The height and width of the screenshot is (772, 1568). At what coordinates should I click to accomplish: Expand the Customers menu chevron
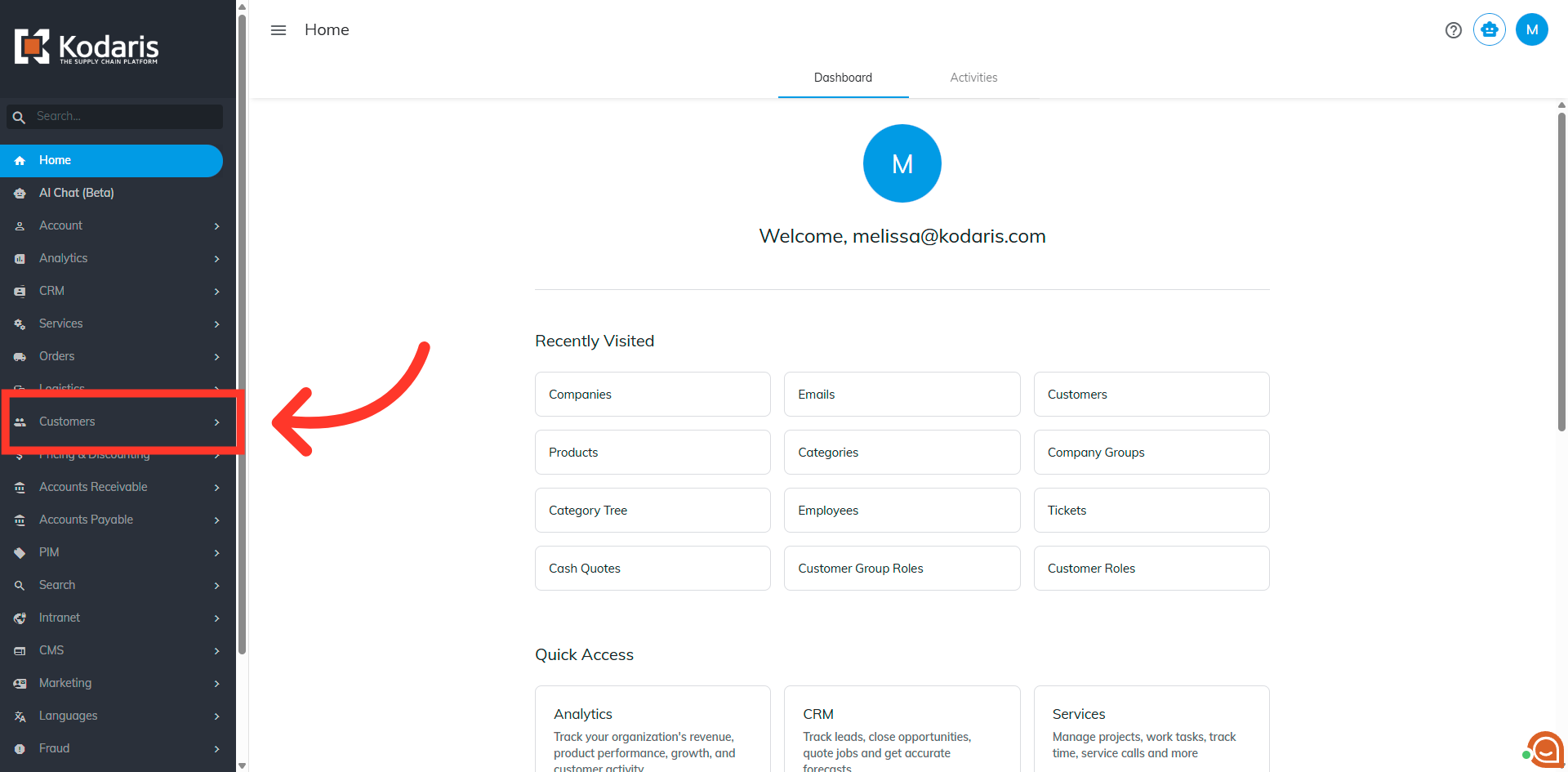coord(217,422)
